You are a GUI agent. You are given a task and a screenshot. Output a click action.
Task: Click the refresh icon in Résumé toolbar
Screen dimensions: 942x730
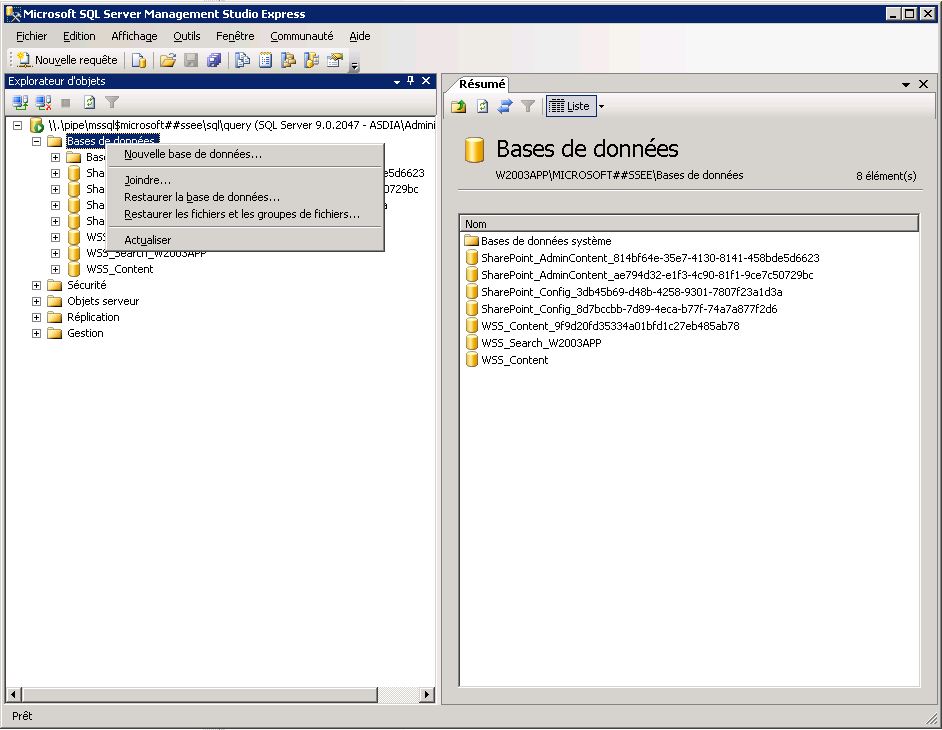point(482,106)
